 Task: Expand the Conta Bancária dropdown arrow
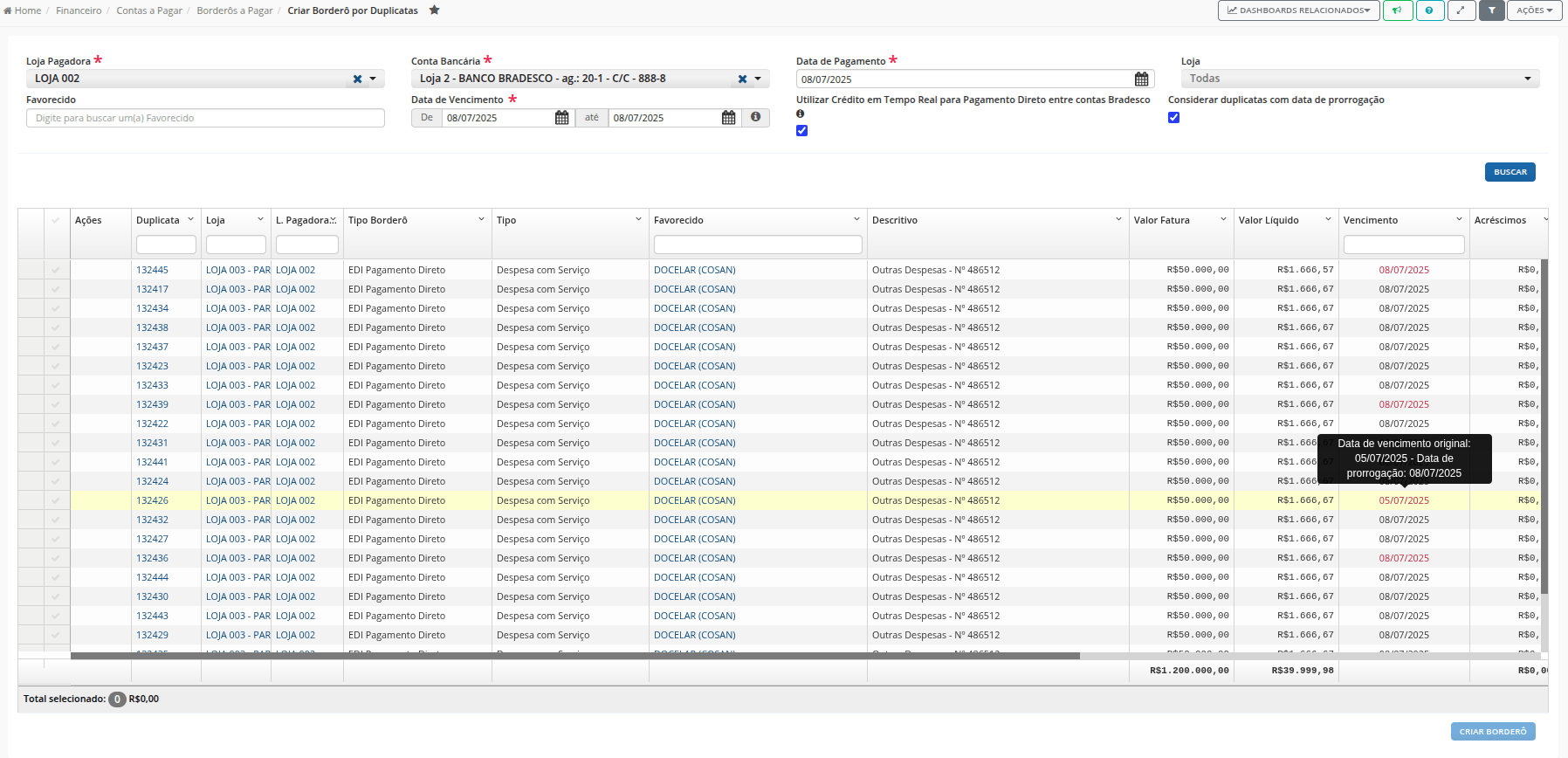pyautogui.click(x=758, y=79)
